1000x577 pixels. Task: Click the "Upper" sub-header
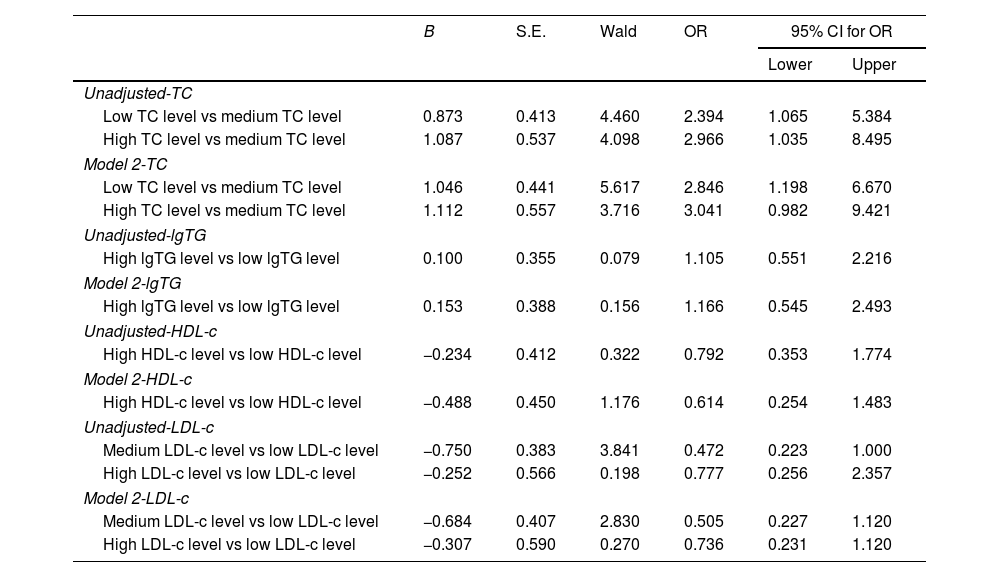coord(874,65)
